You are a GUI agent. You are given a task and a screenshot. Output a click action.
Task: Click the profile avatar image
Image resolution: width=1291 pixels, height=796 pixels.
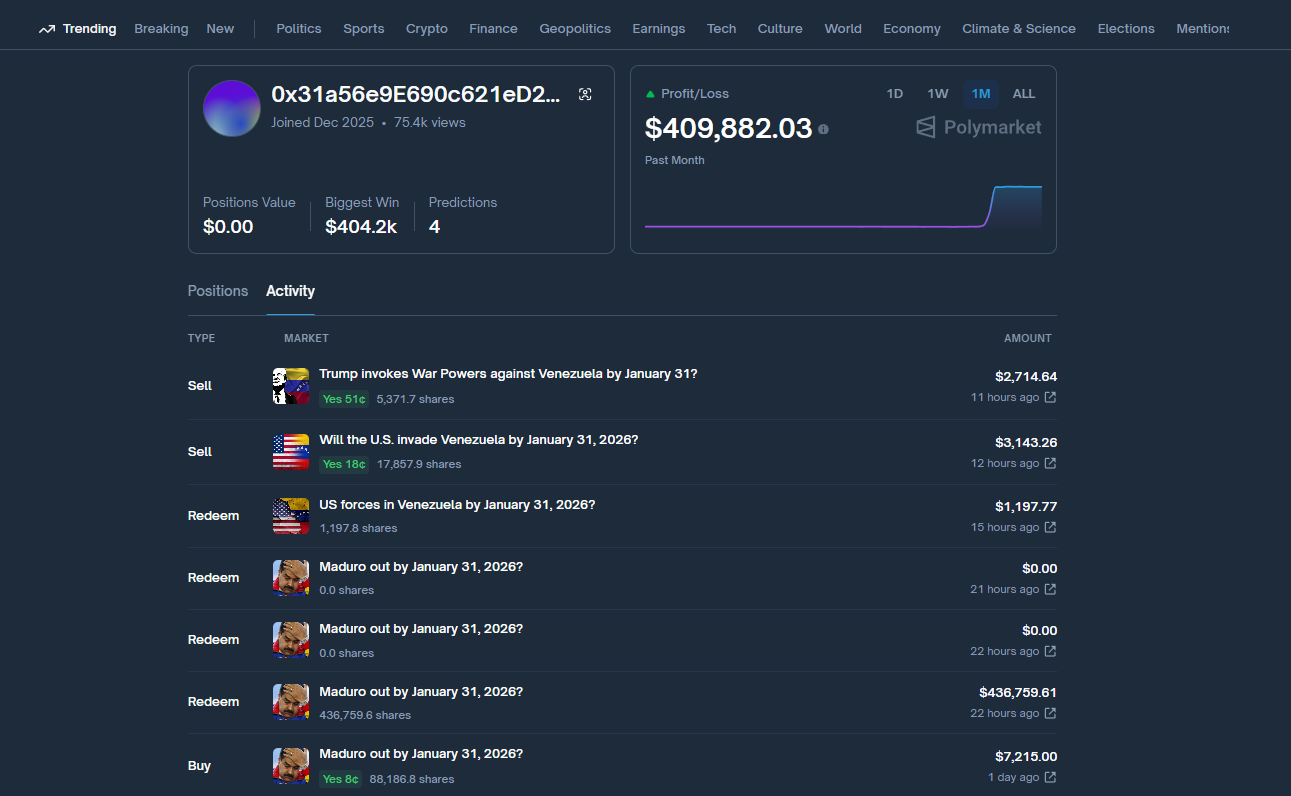click(x=231, y=108)
